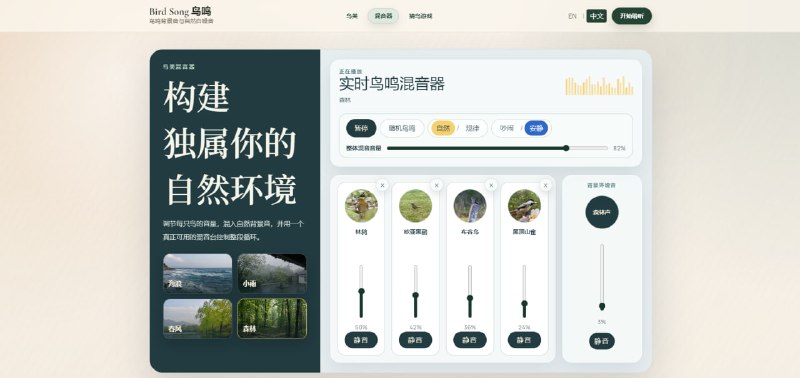Mute the 布谷鸟 channel via 静音
800x378 pixels.
pyautogui.click(x=470, y=340)
